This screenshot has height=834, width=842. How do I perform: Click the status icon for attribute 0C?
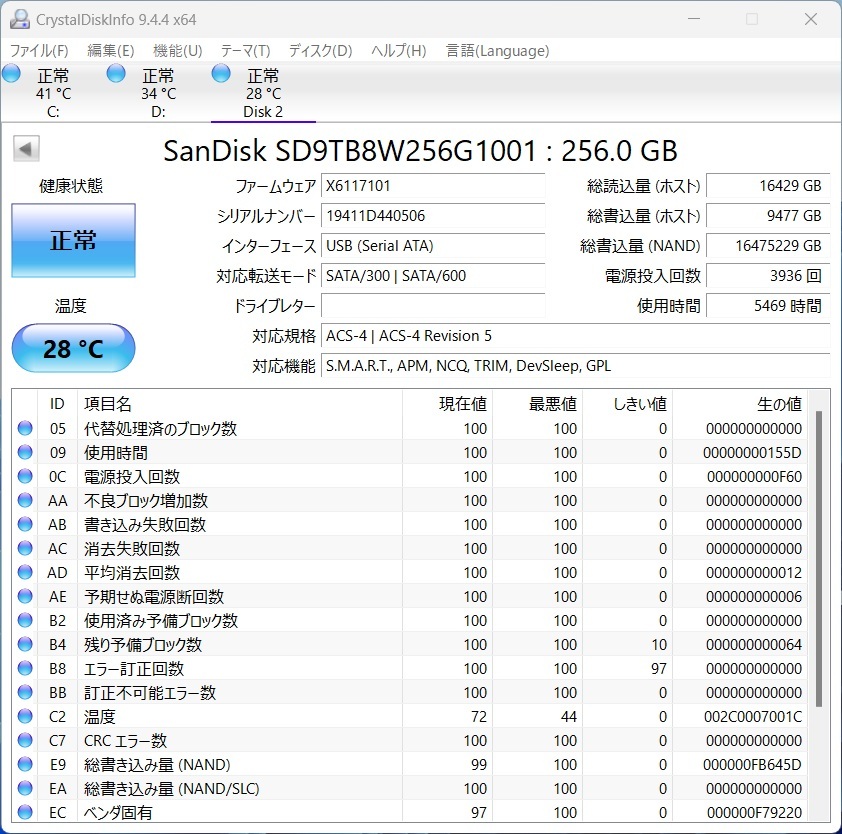click(x=25, y=476)
